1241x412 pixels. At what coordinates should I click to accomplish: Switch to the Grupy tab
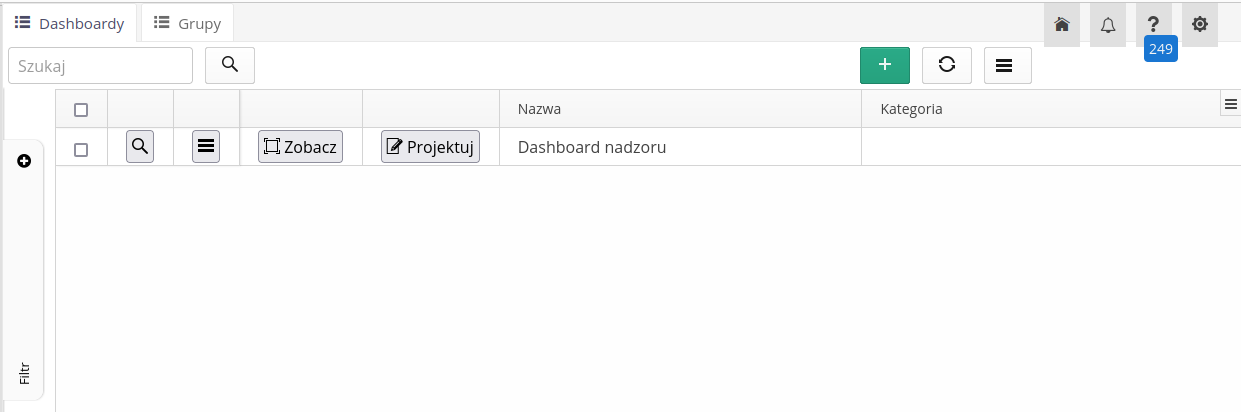188,23
